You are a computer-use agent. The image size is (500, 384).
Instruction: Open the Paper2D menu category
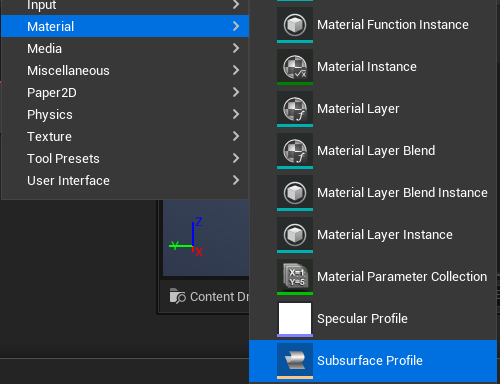tap(125, 92)
